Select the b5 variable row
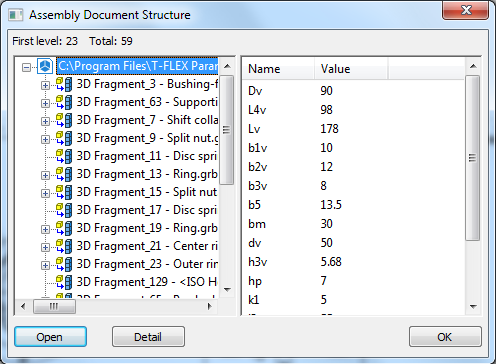Screen dimensions: 496x364 (353, 205)
